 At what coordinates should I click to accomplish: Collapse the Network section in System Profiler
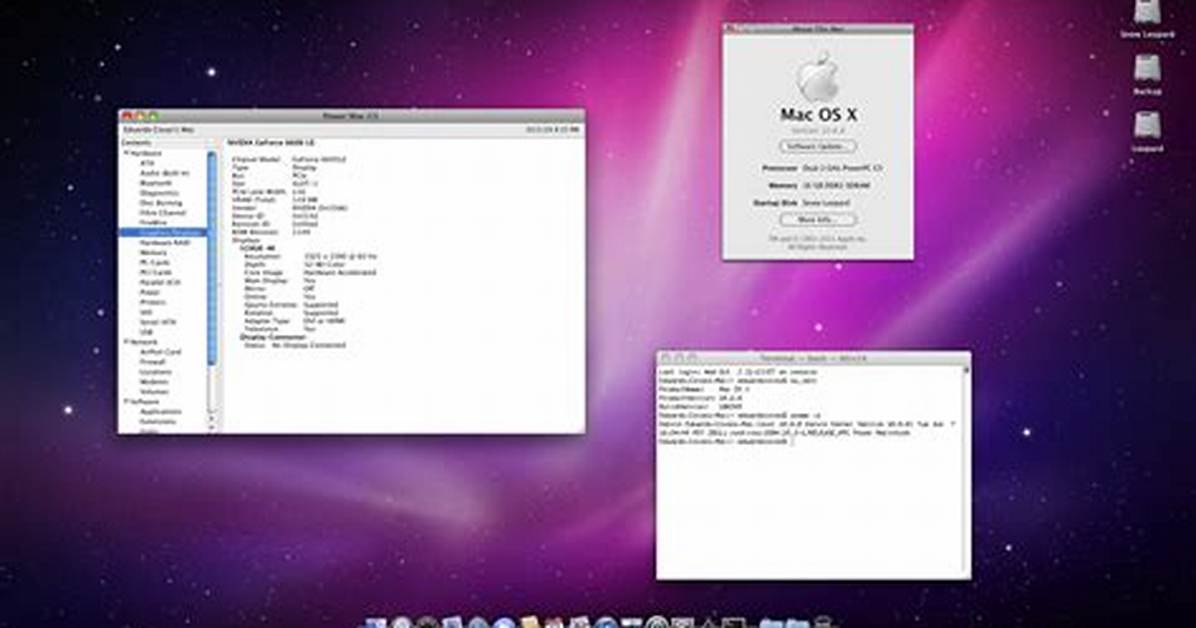coord(127,342)
